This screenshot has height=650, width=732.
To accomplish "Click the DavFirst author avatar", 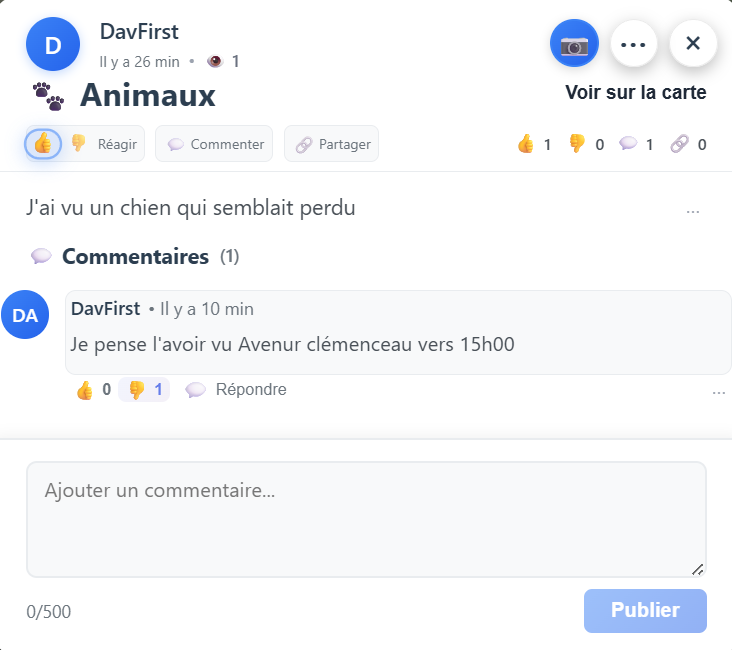I will pyautogui.click(x=53, y=45).
